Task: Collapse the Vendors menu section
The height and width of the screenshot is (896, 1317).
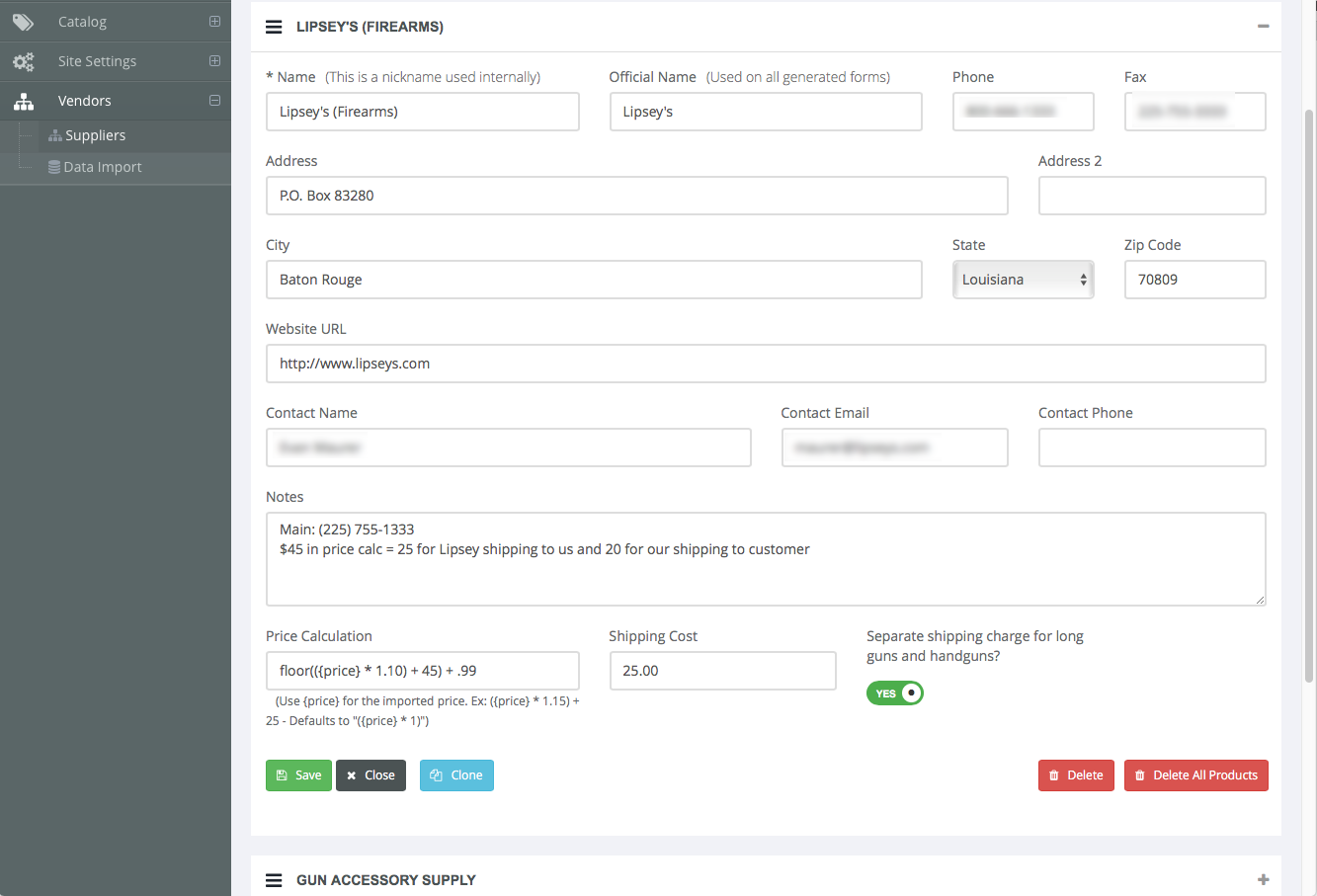Action: click(x=214, y=101)
